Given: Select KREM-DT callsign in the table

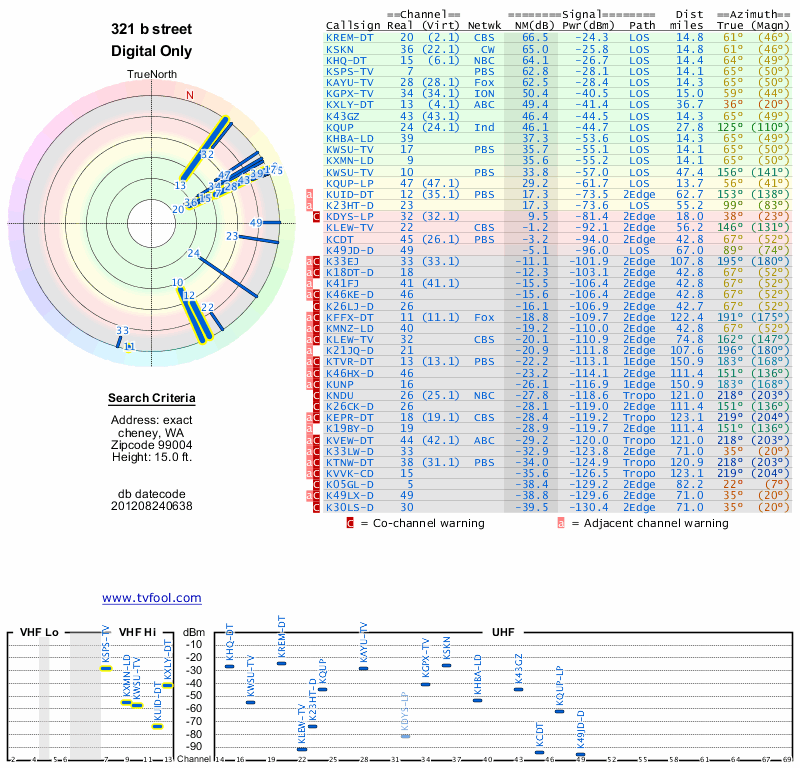Looking at the screenshot, I should [350, 38].
